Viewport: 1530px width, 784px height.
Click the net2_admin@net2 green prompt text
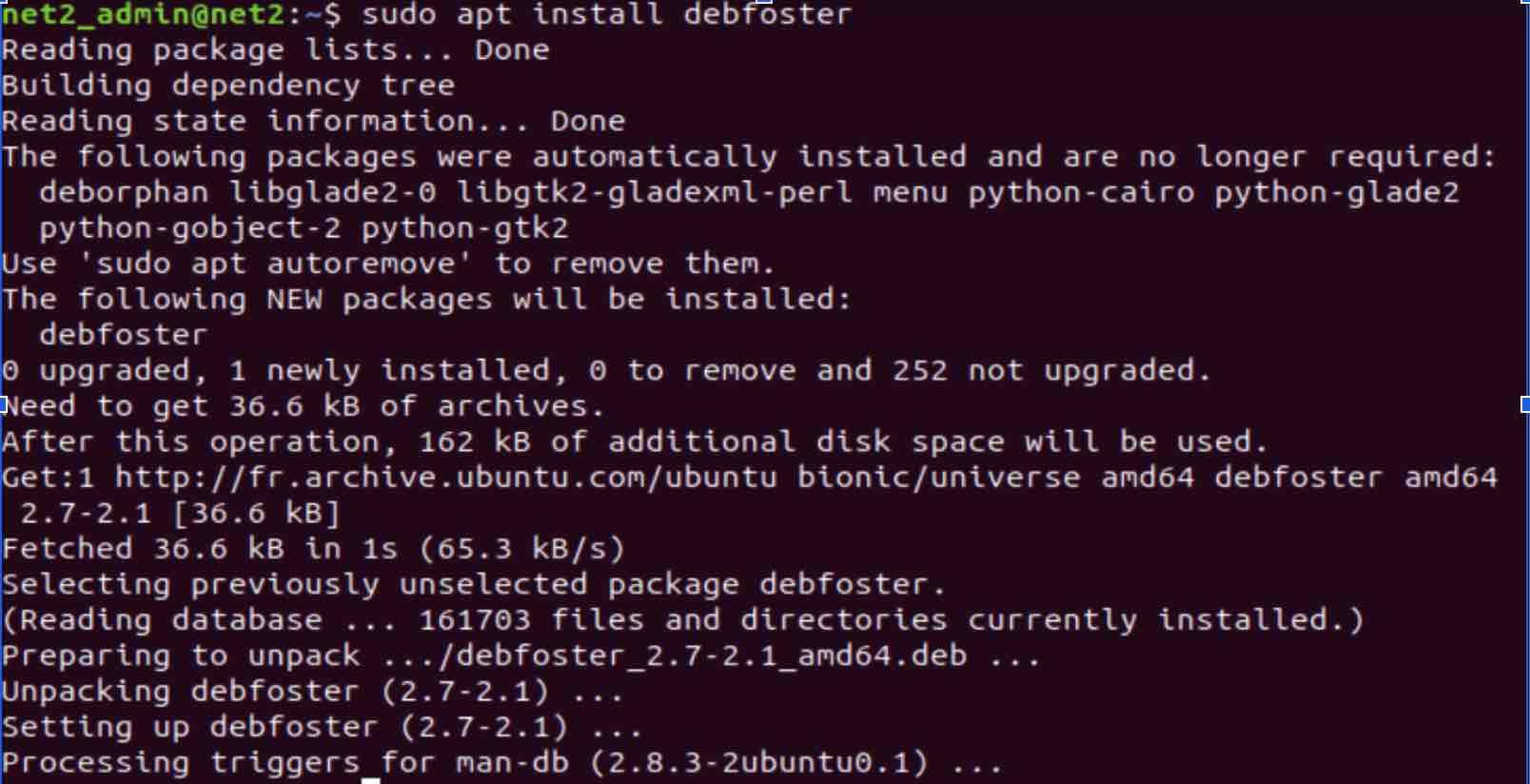point(143,14)
